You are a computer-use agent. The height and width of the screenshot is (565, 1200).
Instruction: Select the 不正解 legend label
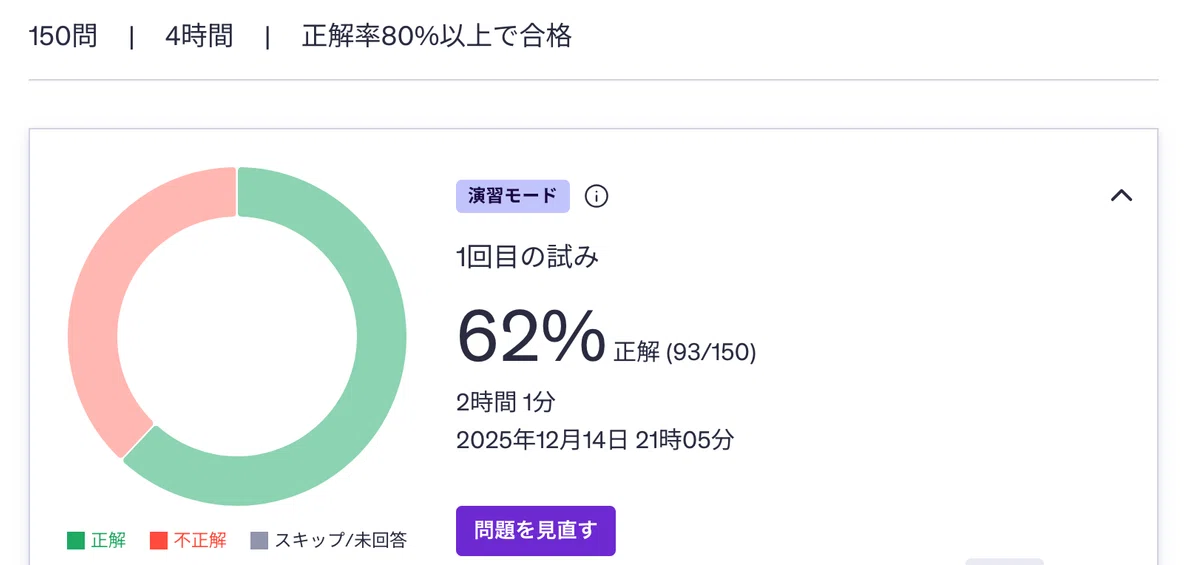click(200, 541)
